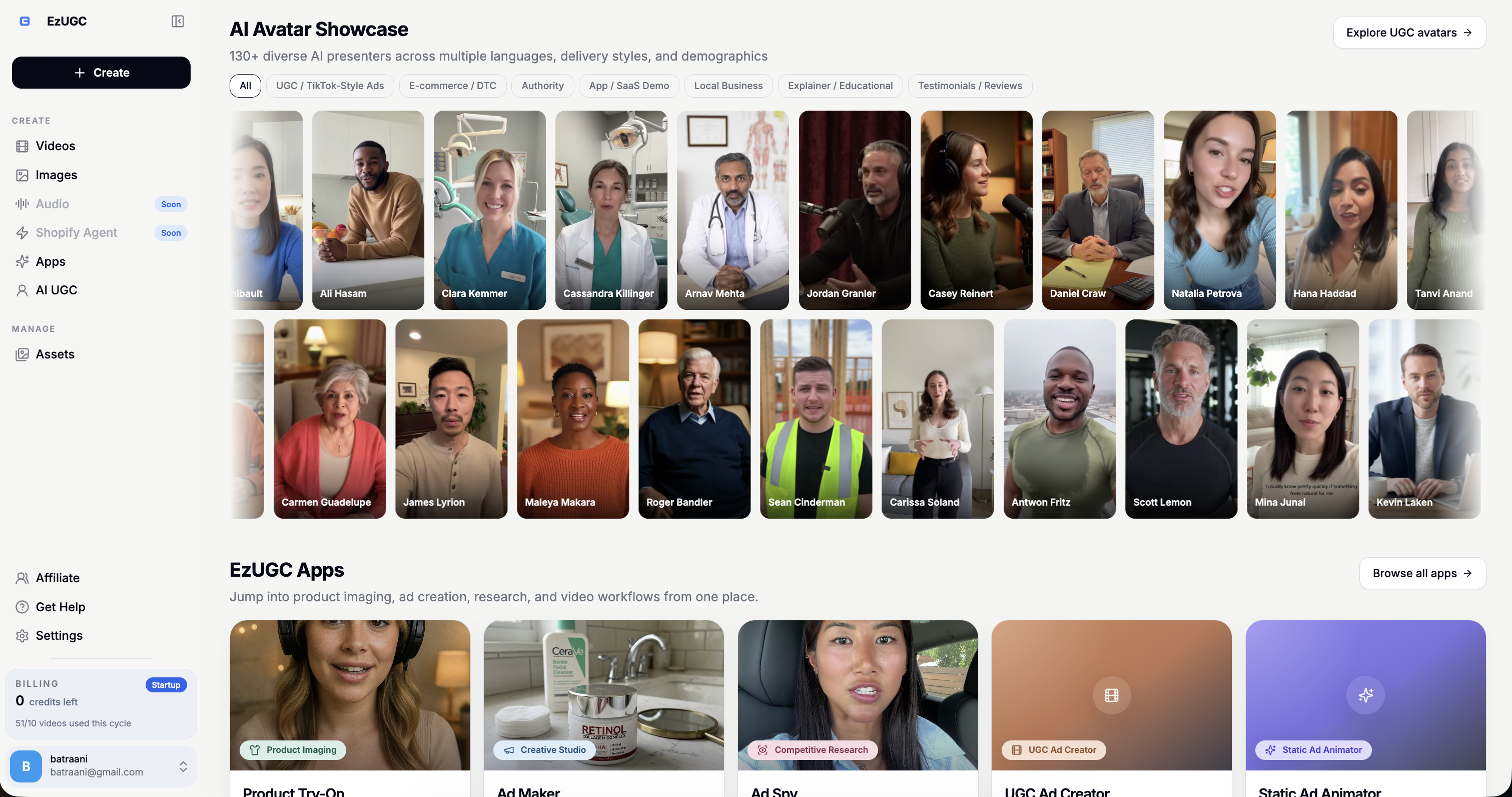Select the UGC / TikTok-Style Ads filter

pos(330,86)
